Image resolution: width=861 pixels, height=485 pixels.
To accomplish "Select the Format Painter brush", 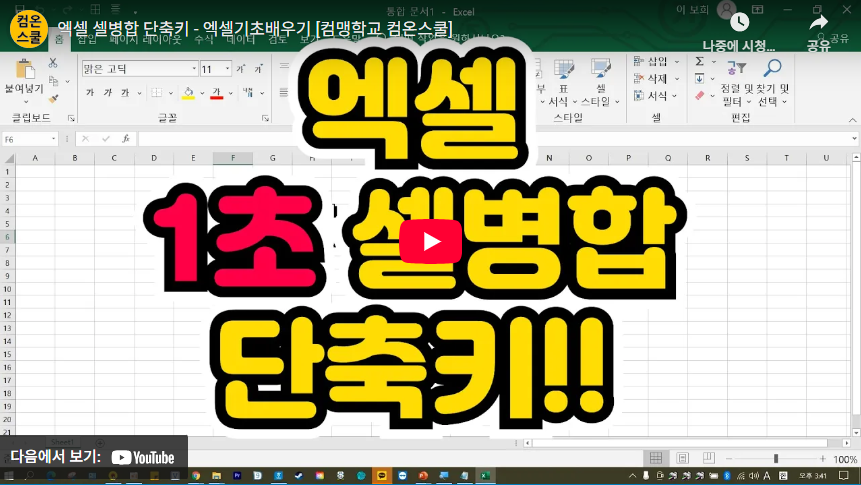I will (54, 98).
